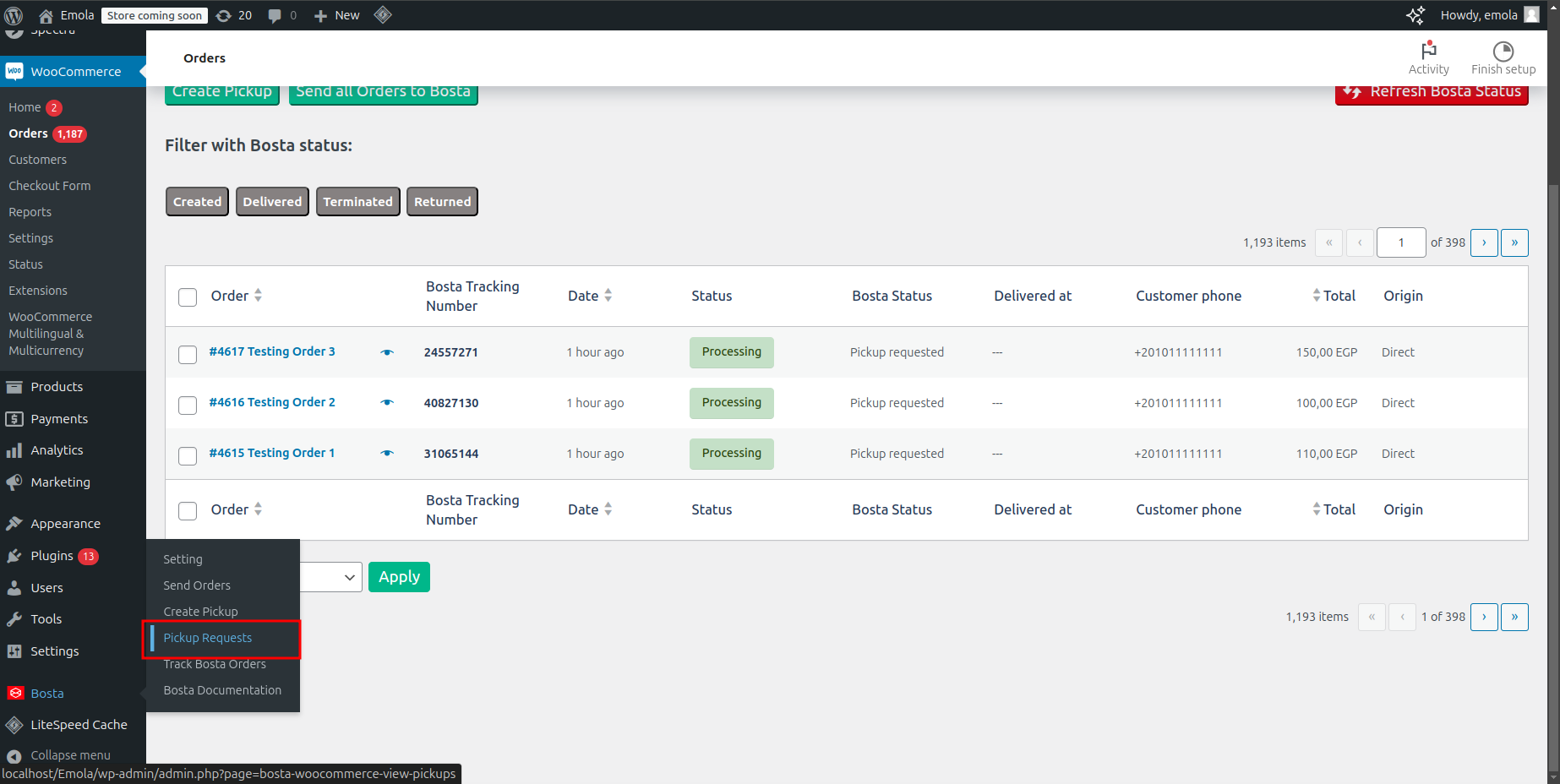Viewport: 1560px width, 784px height.
Task: Filter orders by Terminated Bosta status
Action: (357, 202)
